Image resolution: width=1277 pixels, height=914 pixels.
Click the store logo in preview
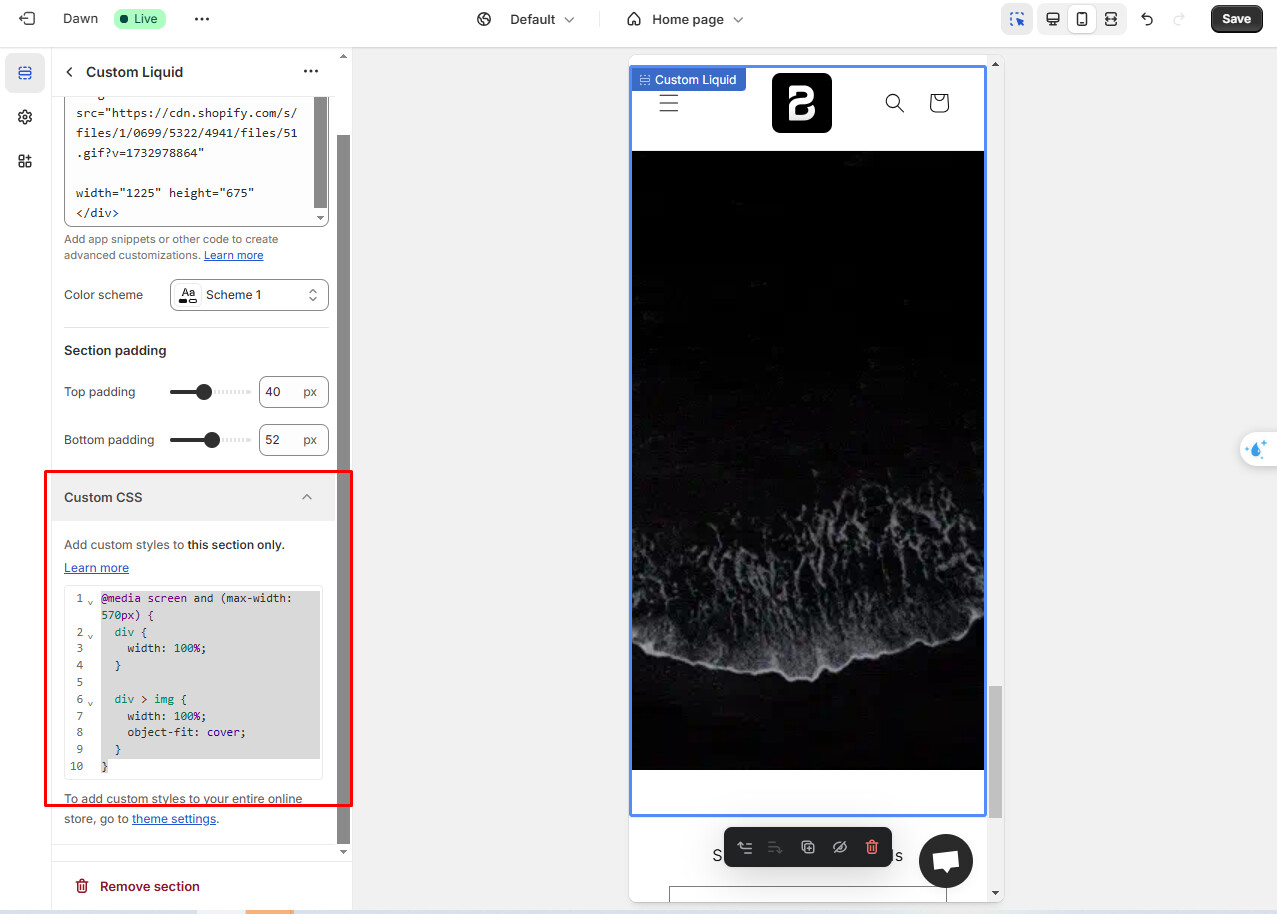802,103
